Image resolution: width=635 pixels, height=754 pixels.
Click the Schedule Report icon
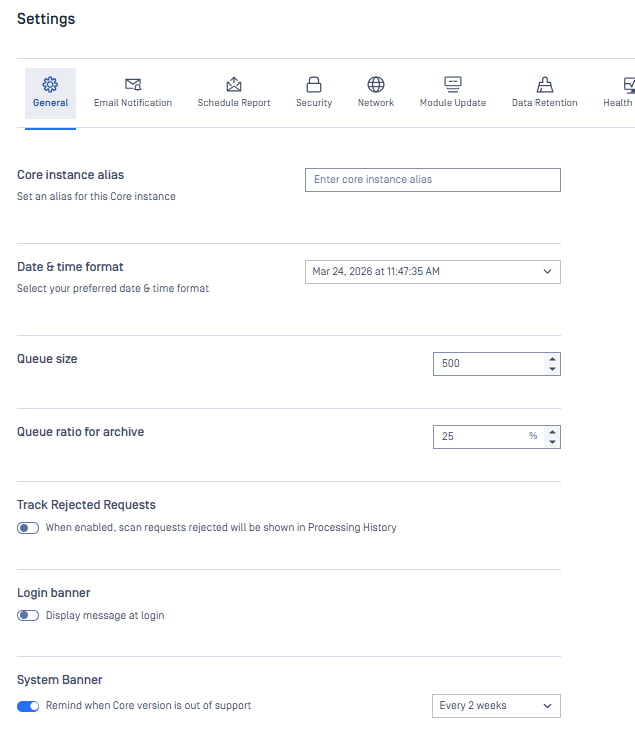click(234, 84)
